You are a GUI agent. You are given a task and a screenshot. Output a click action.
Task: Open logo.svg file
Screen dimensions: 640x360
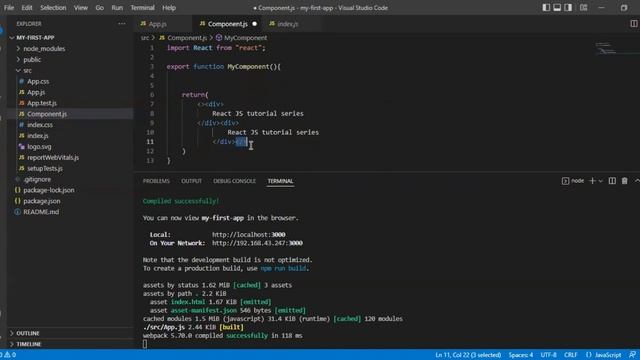pyautogui.click(x=39, y=147)
